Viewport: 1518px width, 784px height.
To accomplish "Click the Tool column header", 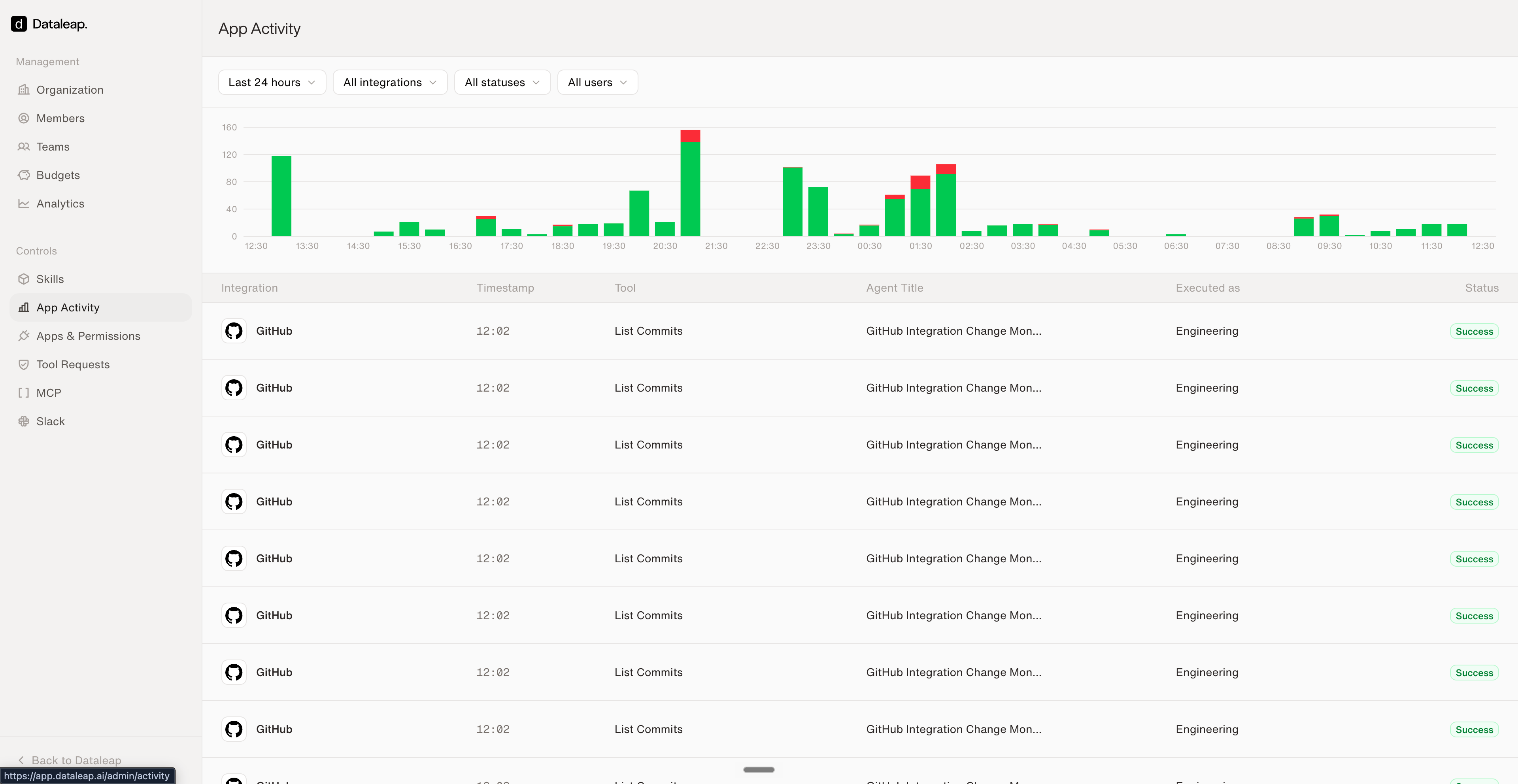I will (625, 287).
